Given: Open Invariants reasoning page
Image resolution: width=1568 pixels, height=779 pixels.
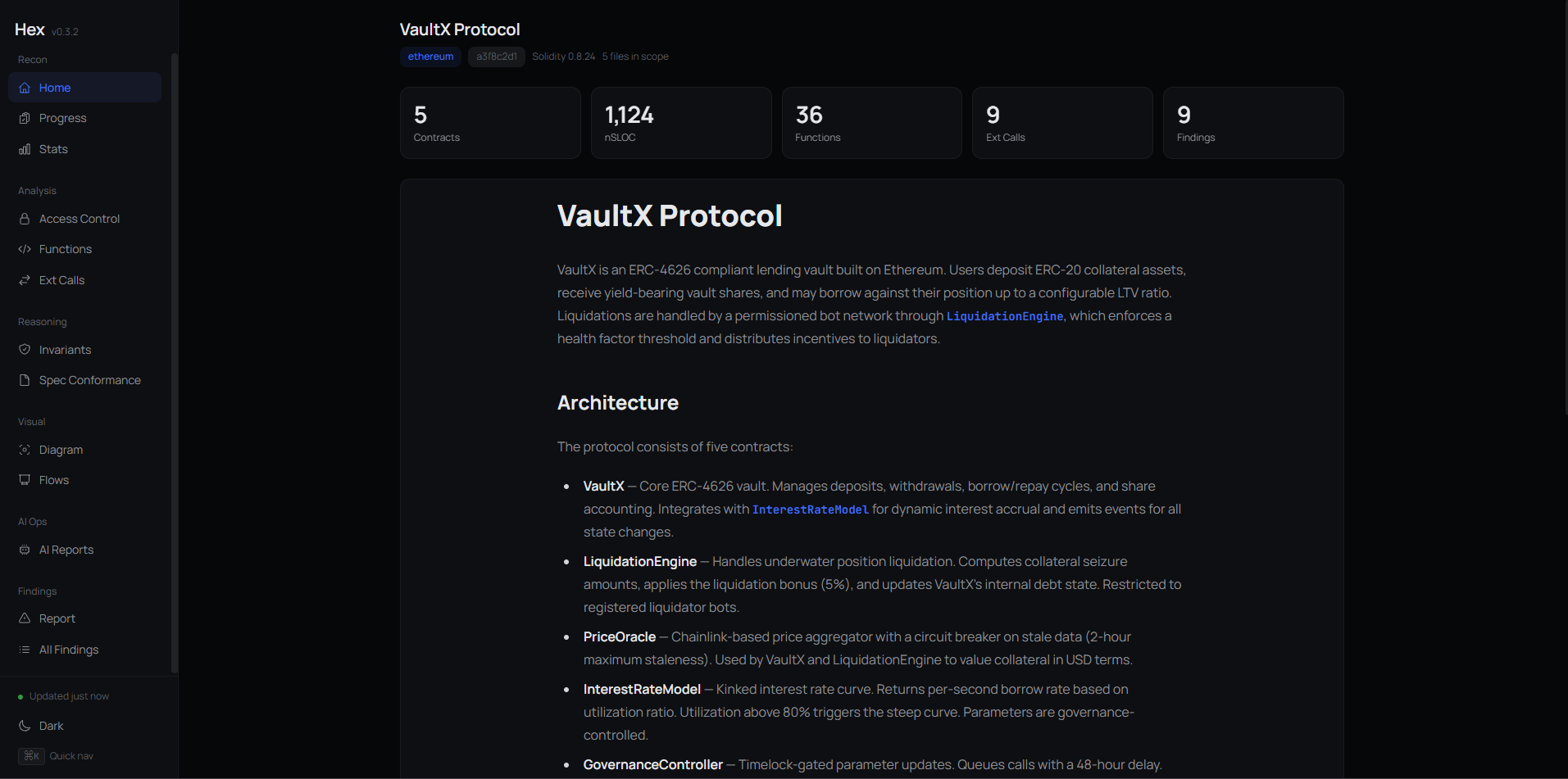Looking at the screenshot, I should click(x=65, y=350).
